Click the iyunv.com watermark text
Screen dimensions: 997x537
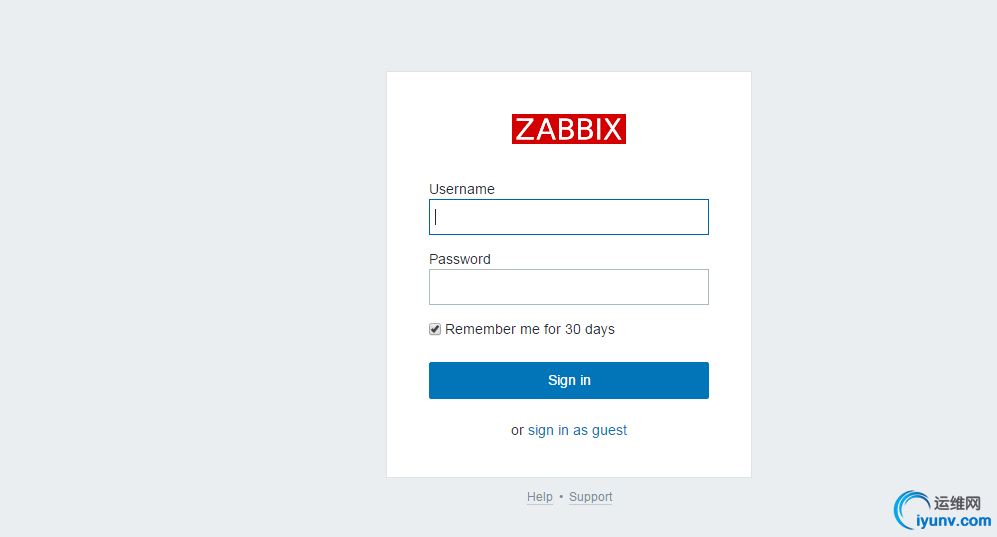point(954,521)
